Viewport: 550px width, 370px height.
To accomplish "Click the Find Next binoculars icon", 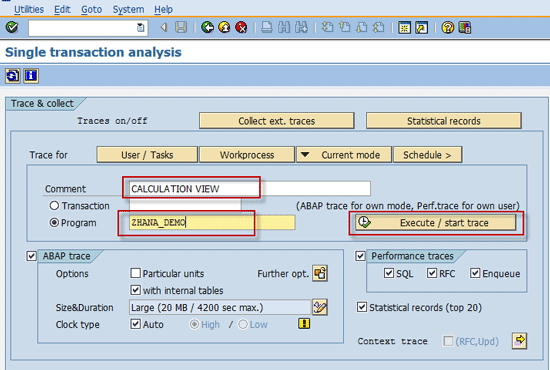I will (301, 27).
